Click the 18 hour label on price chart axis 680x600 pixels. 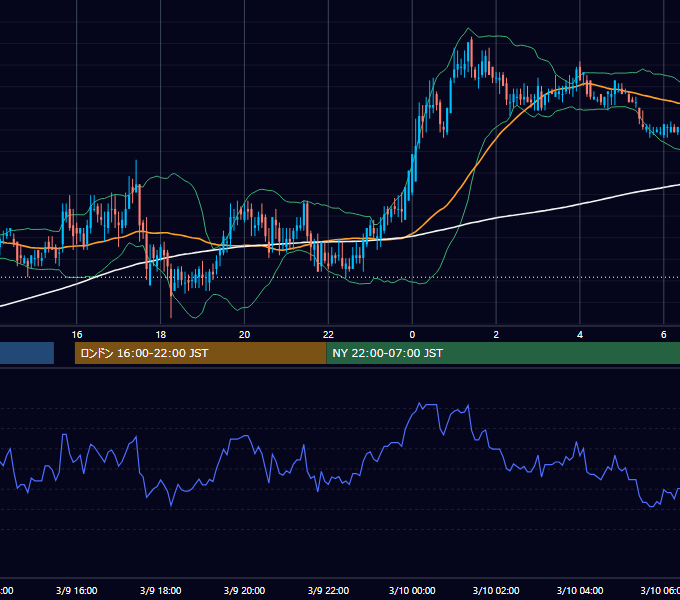click(x=160, y=335)
